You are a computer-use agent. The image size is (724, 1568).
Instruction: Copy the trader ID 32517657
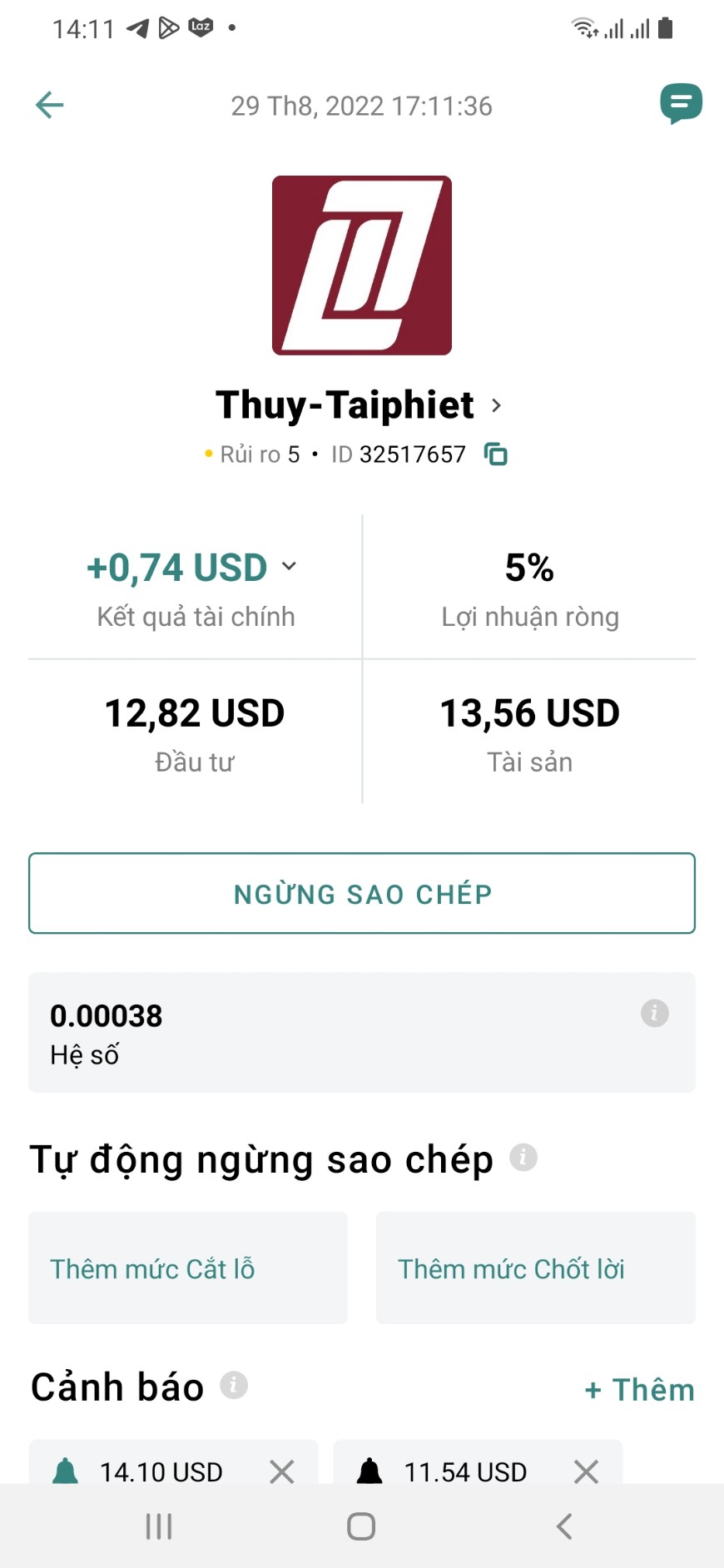(x=496, y=454)
